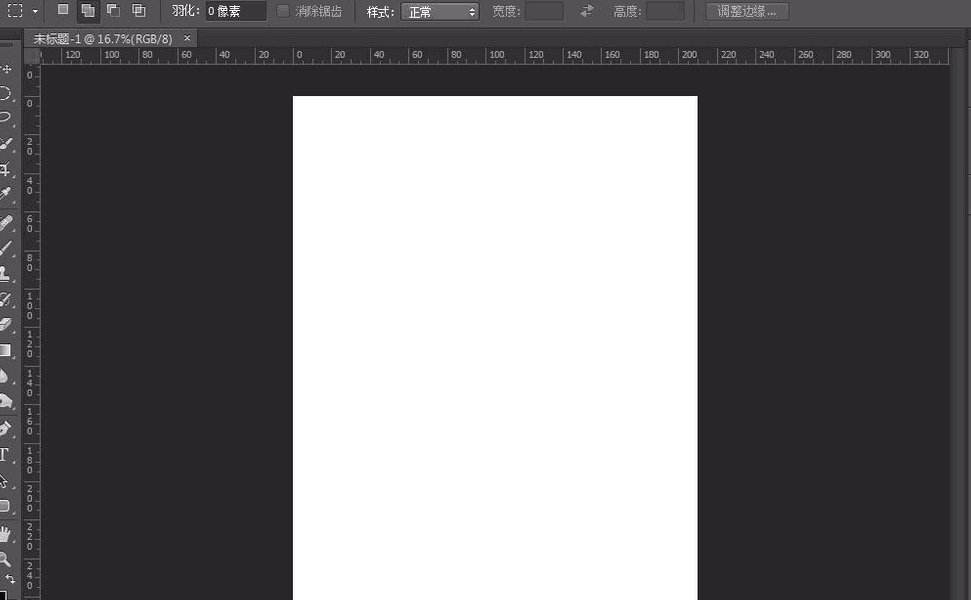Select the Gradient tool
This screenshot has height=600, width=971.
click(x=5, y=351)
